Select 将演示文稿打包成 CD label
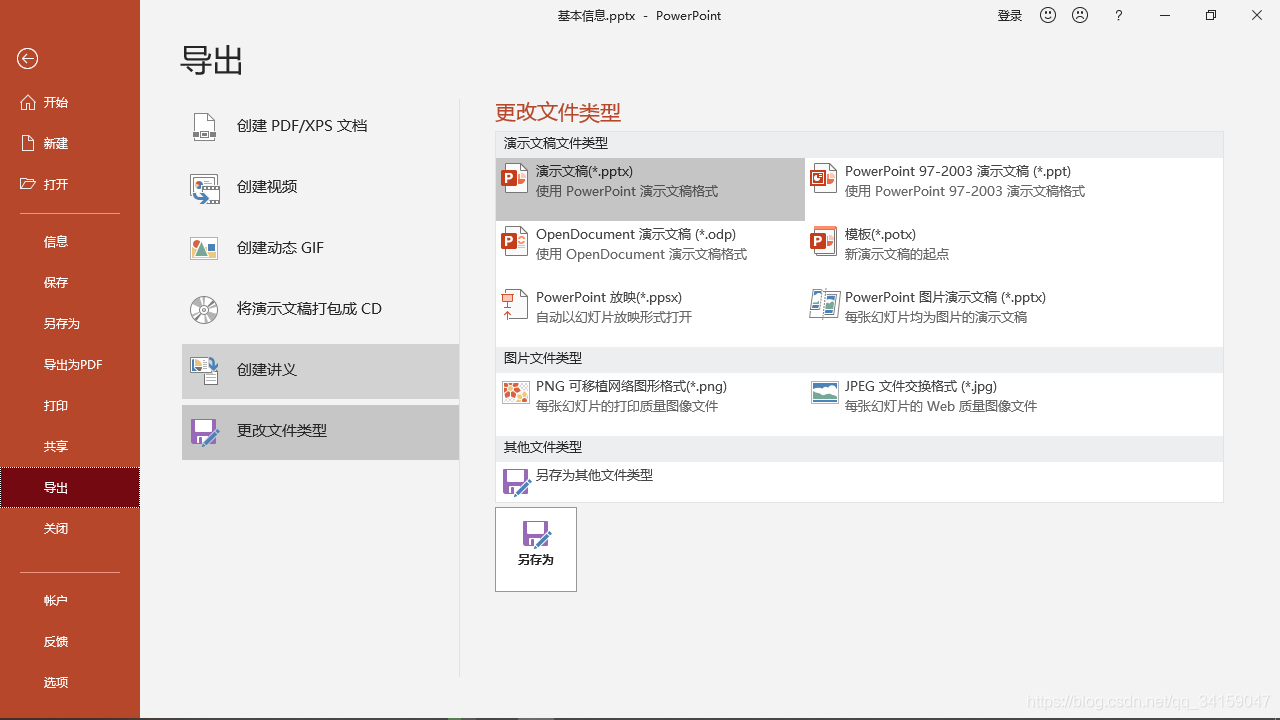Viewport: 1280px width, 720px height. click(x=309, y=309)
